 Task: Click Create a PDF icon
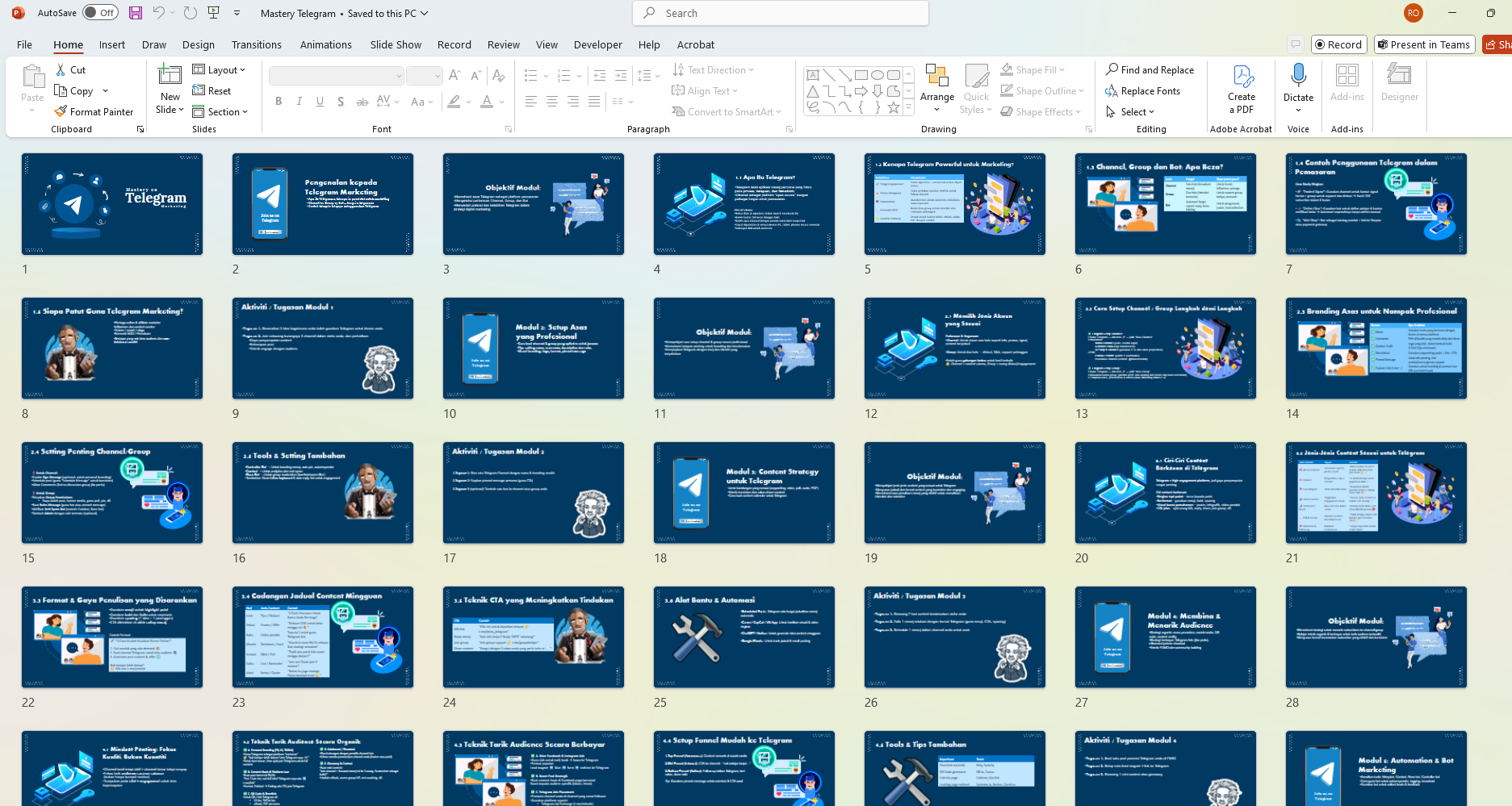click(1242, 90)
